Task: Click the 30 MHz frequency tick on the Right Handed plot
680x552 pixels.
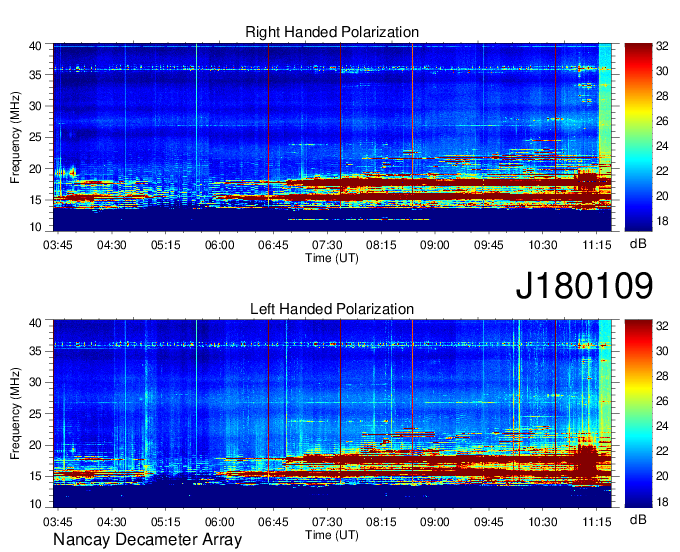Action: 36,106
